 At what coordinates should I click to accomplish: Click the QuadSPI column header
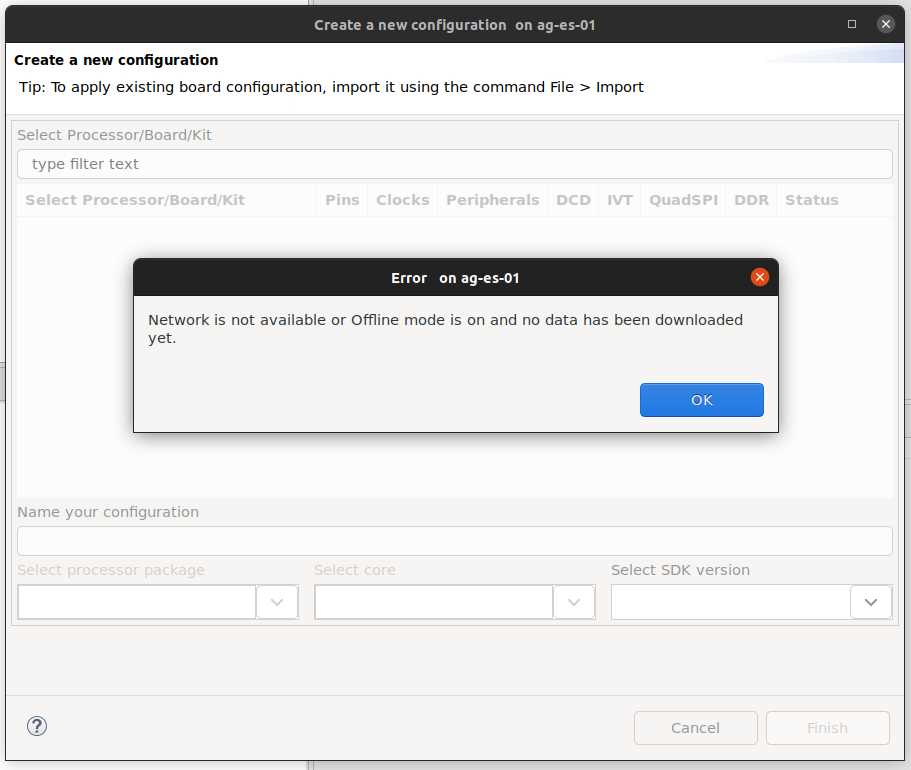click(x=683, y=200)
